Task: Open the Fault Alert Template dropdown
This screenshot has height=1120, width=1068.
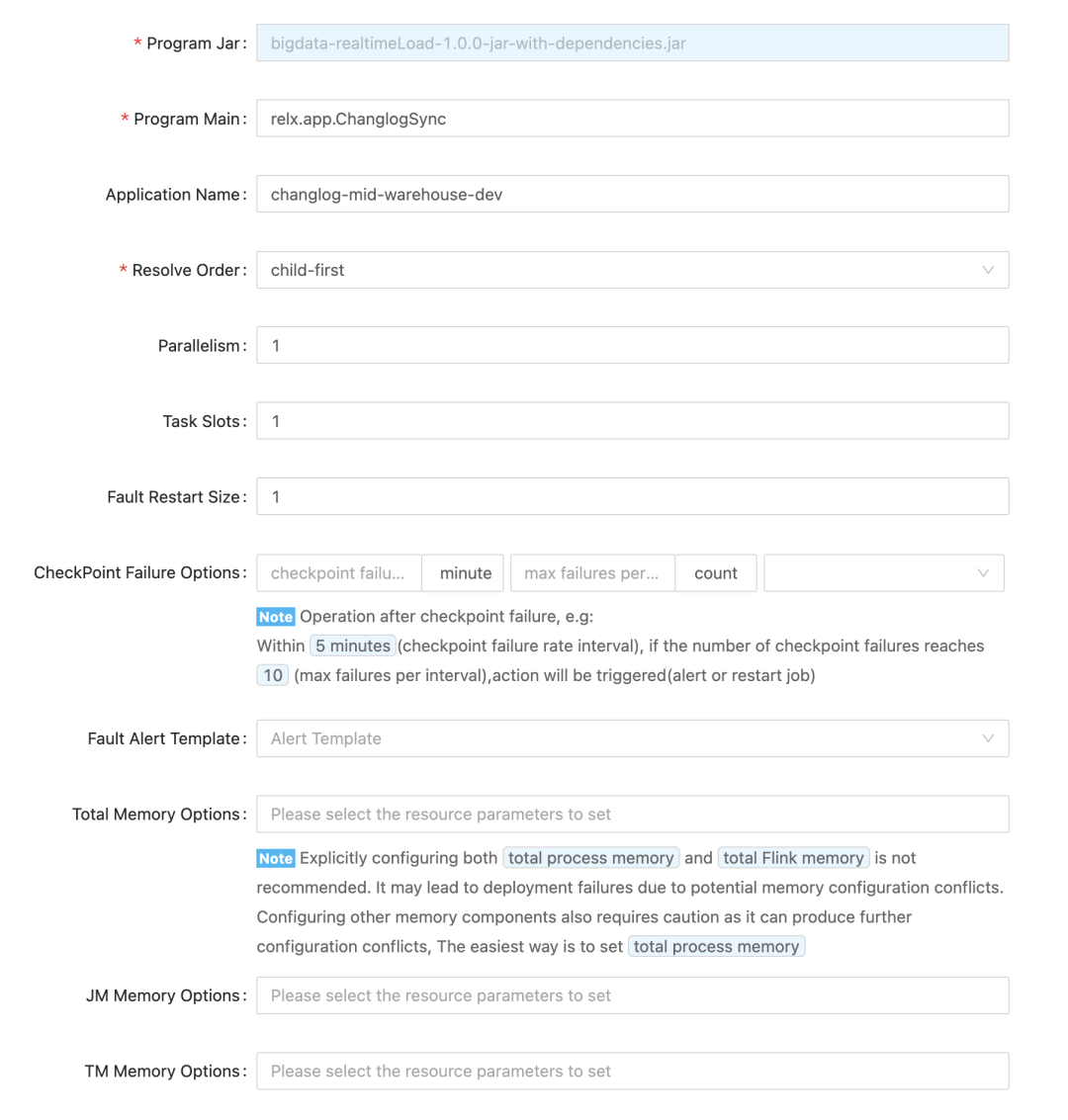Action: tap(613, 738)
